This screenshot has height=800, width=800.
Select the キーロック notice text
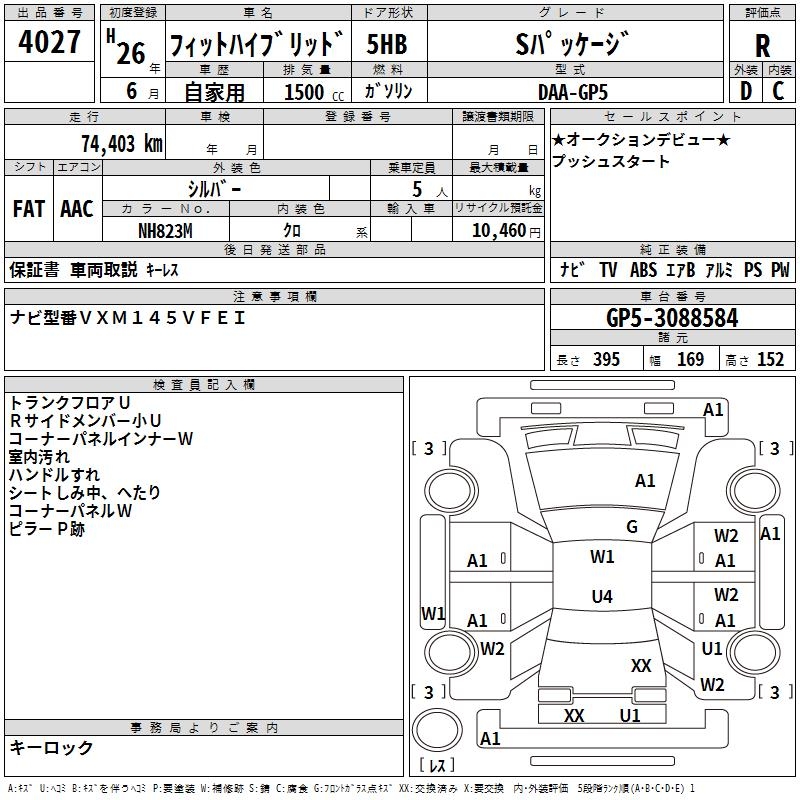[x=52, y=747]
